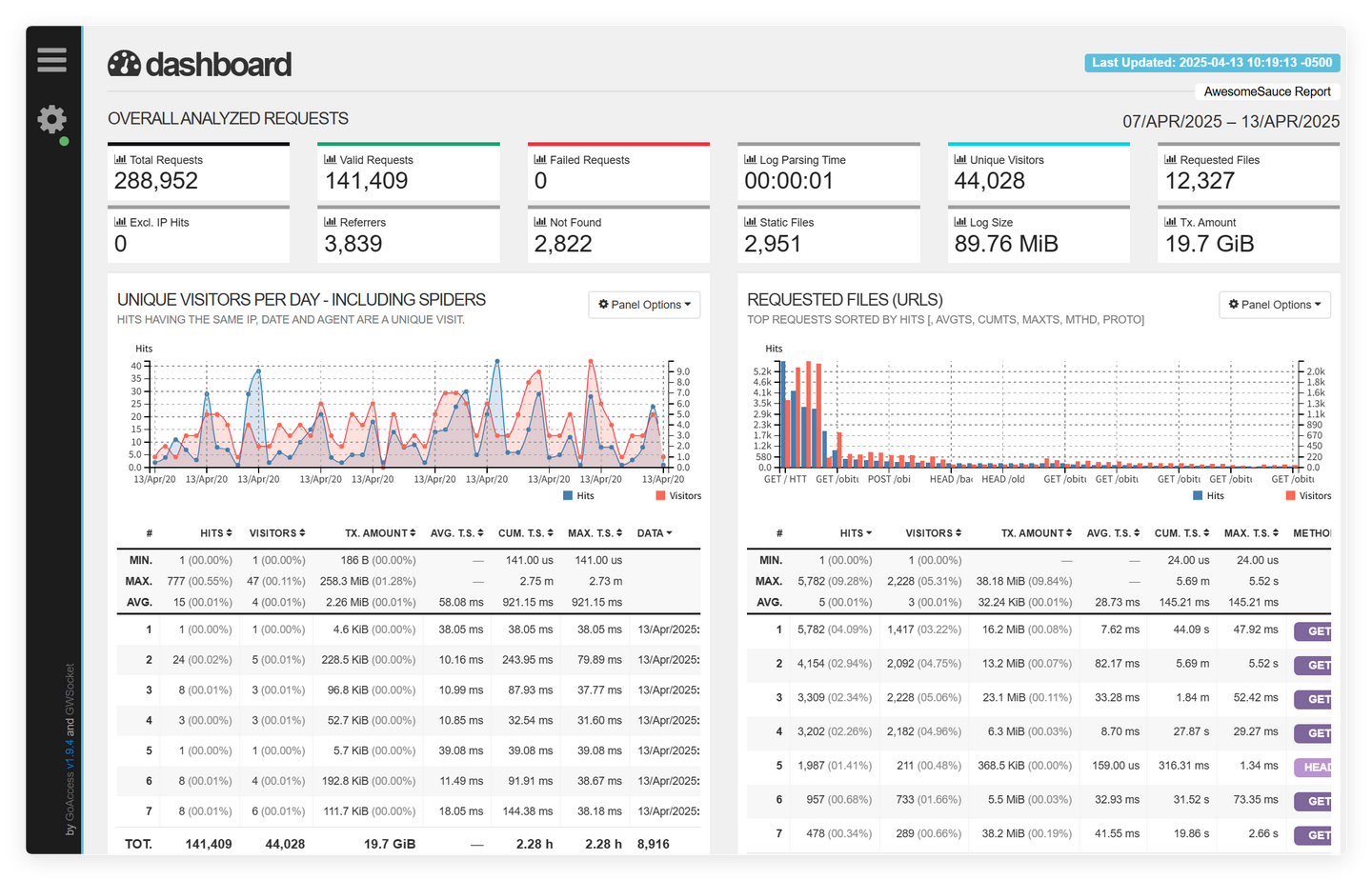Expand the DATA column dropdown
Screen dimensions: 1372x880
[655, 533]
